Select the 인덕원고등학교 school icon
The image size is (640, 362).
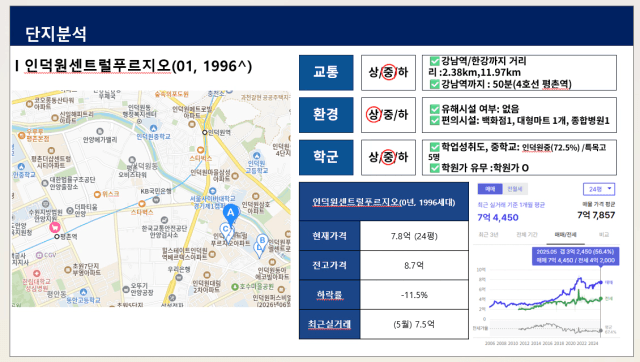pos(256,155)
